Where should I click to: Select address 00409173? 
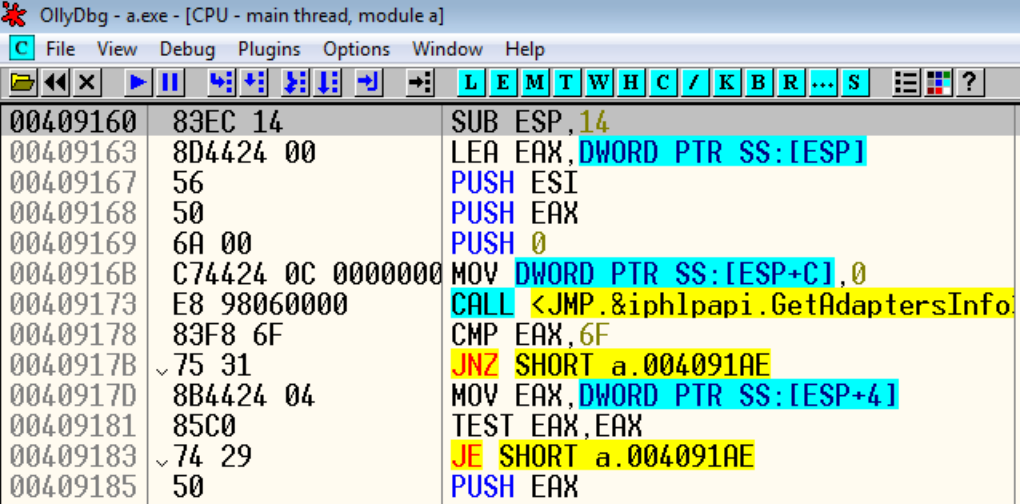(x=74, y=304)
